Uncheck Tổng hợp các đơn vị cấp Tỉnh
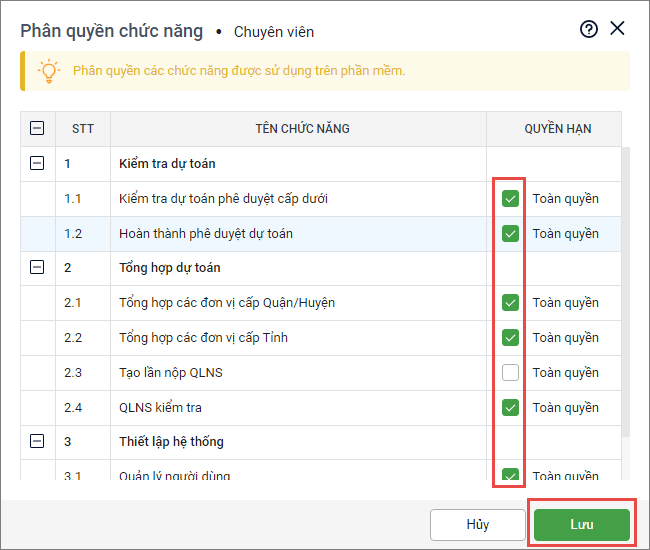This screenshot has height=550, width=650. [x=510, y=337]
